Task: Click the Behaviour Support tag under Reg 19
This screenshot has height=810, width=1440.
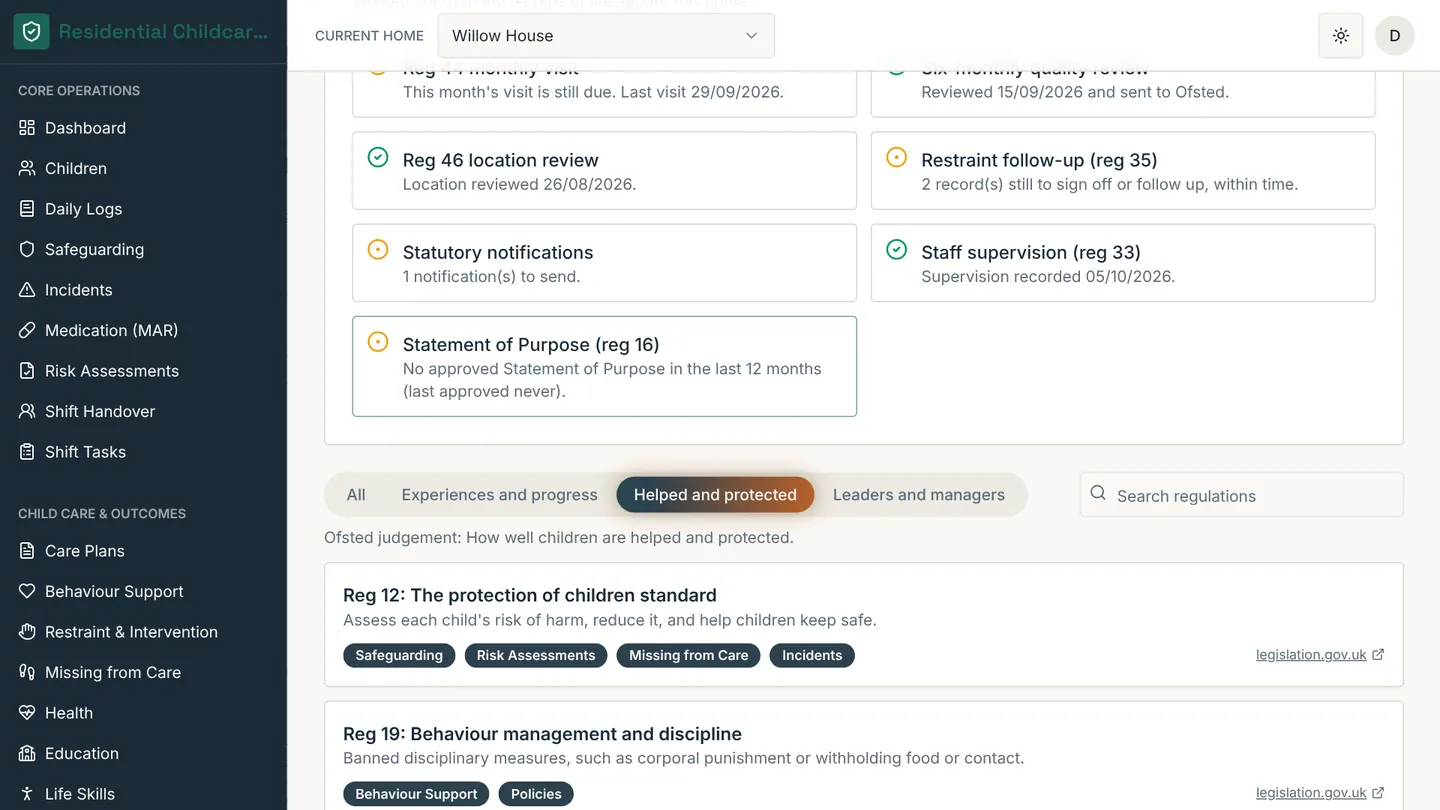Action: tap(416, 794)
